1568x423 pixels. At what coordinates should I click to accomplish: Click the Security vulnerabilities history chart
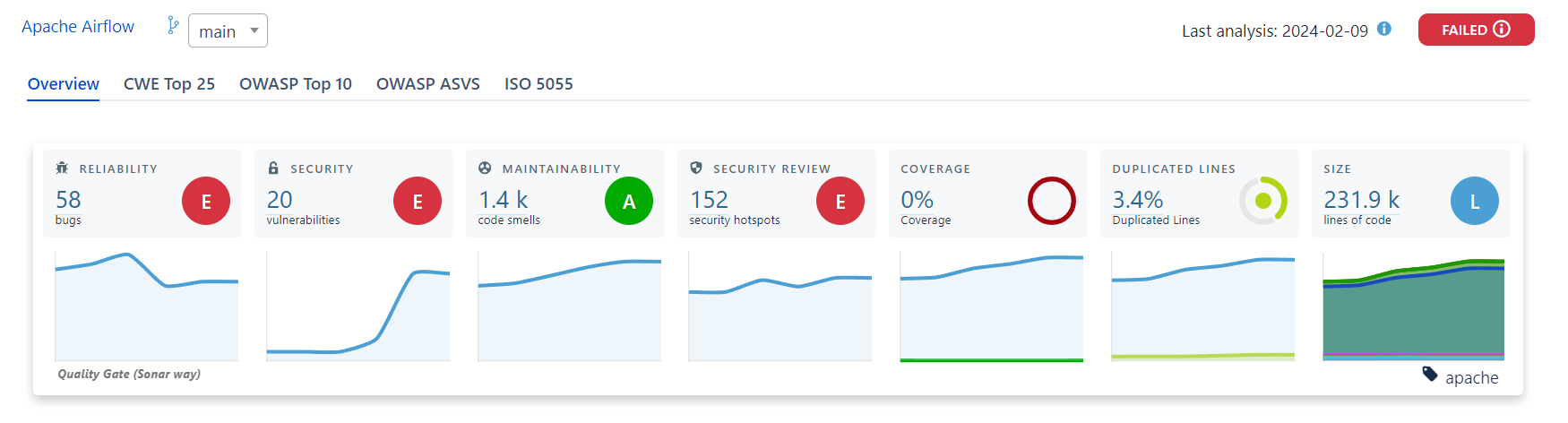point(358,306)
